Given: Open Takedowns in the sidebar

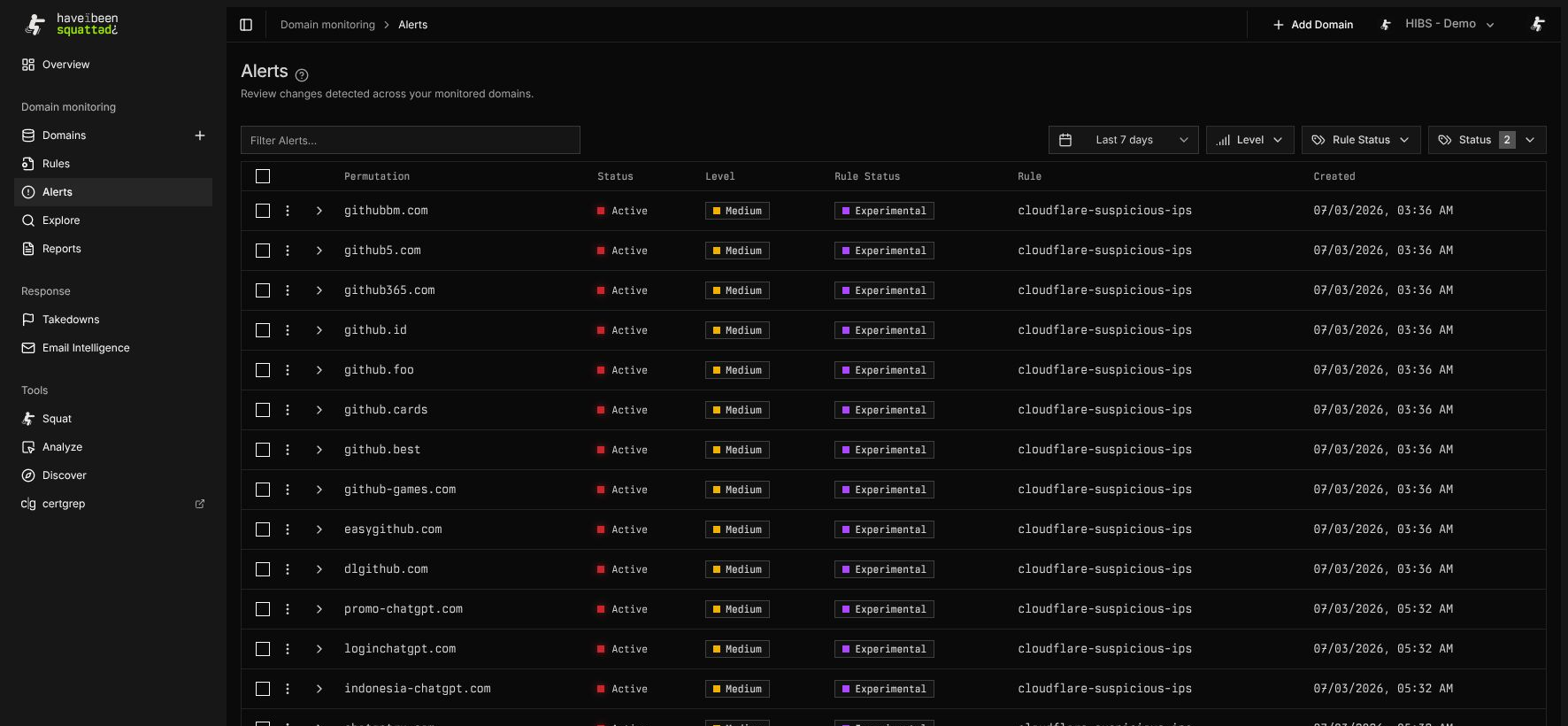Looking at the screenshot, I should (113, 320).
